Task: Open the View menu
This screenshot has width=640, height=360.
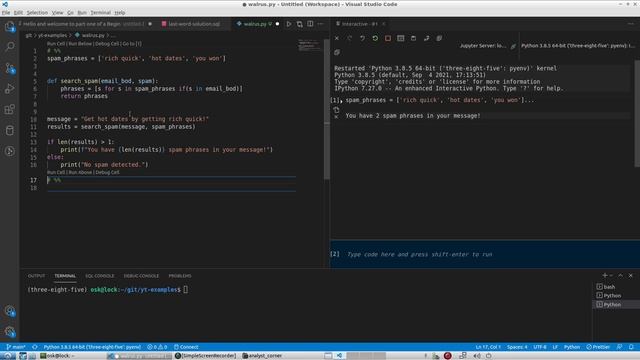Action: [58, 13]
